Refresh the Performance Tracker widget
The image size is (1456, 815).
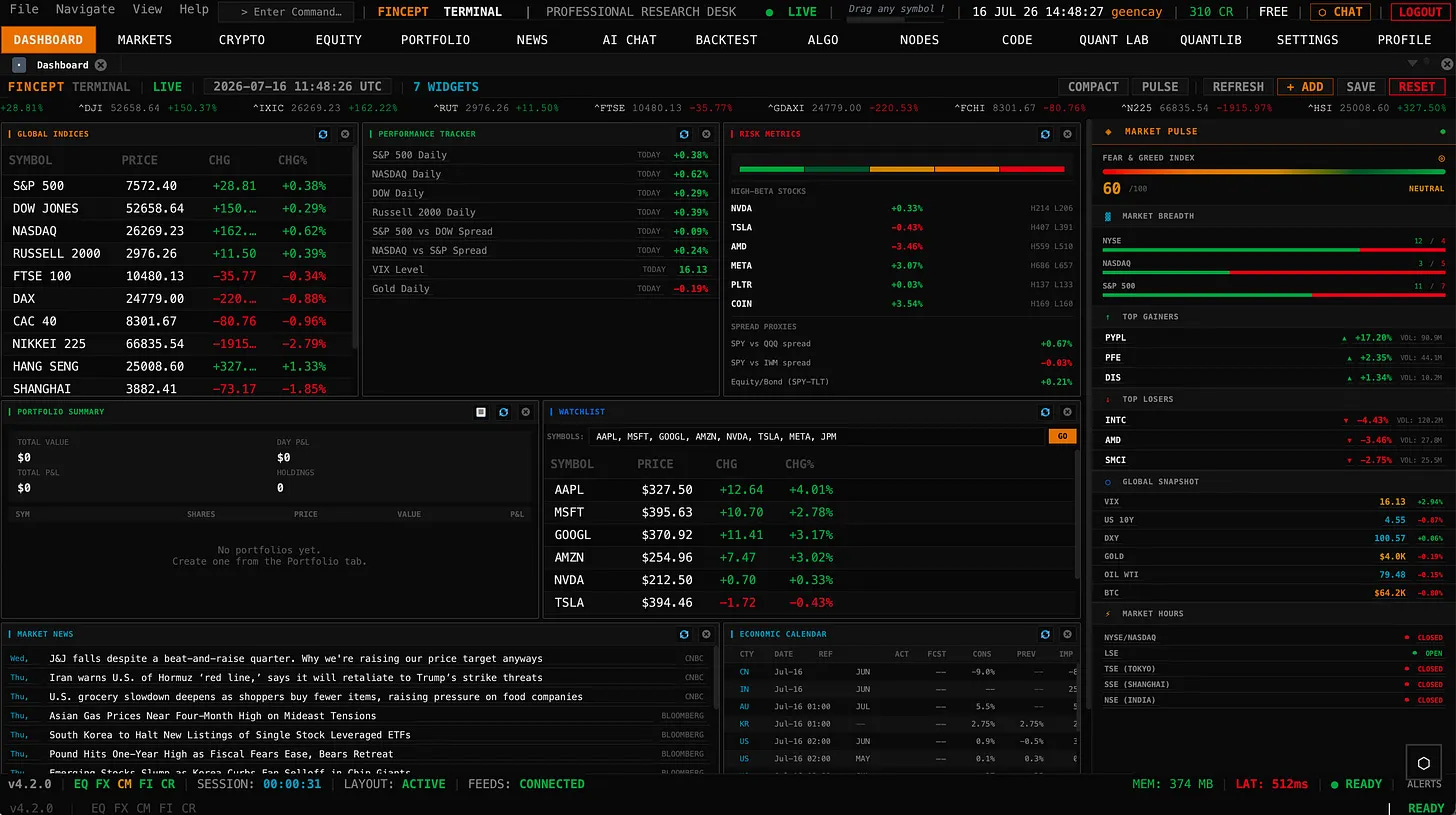click(684, 134)
